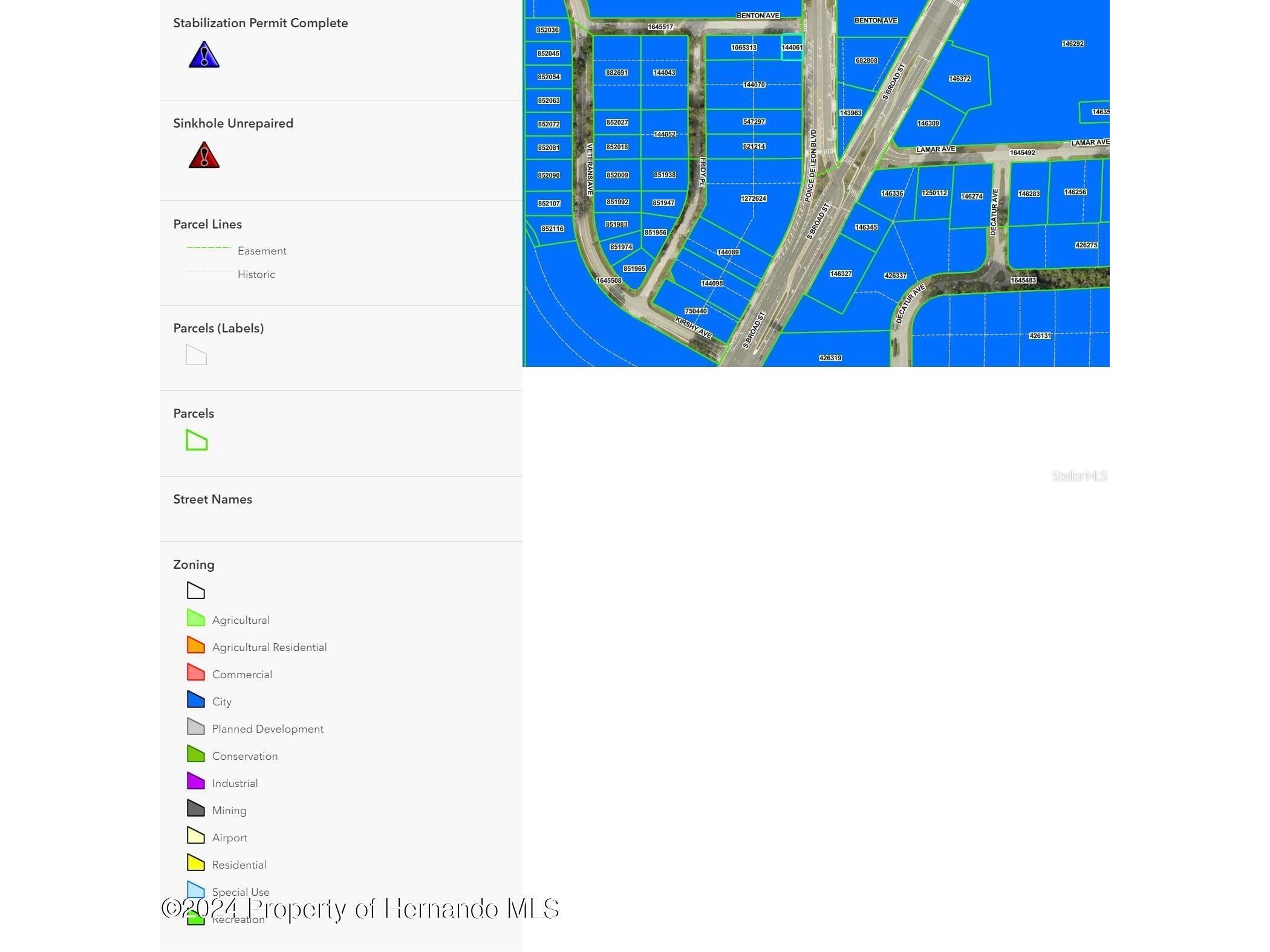Click parcel label 146372
Viewport: 1270px width, 952px height.
(960, 79)
